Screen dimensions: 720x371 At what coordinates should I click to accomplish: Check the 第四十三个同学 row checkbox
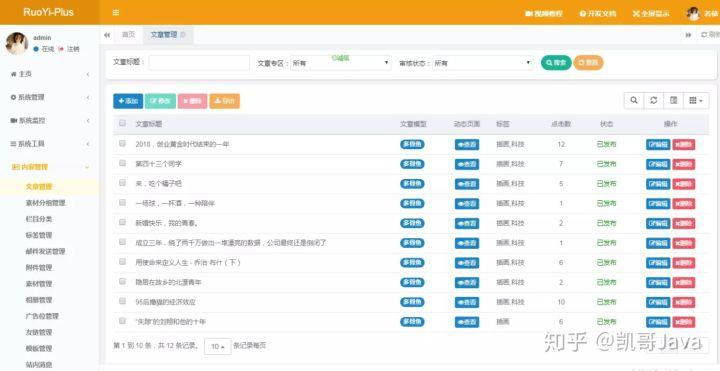click(123, 163)
